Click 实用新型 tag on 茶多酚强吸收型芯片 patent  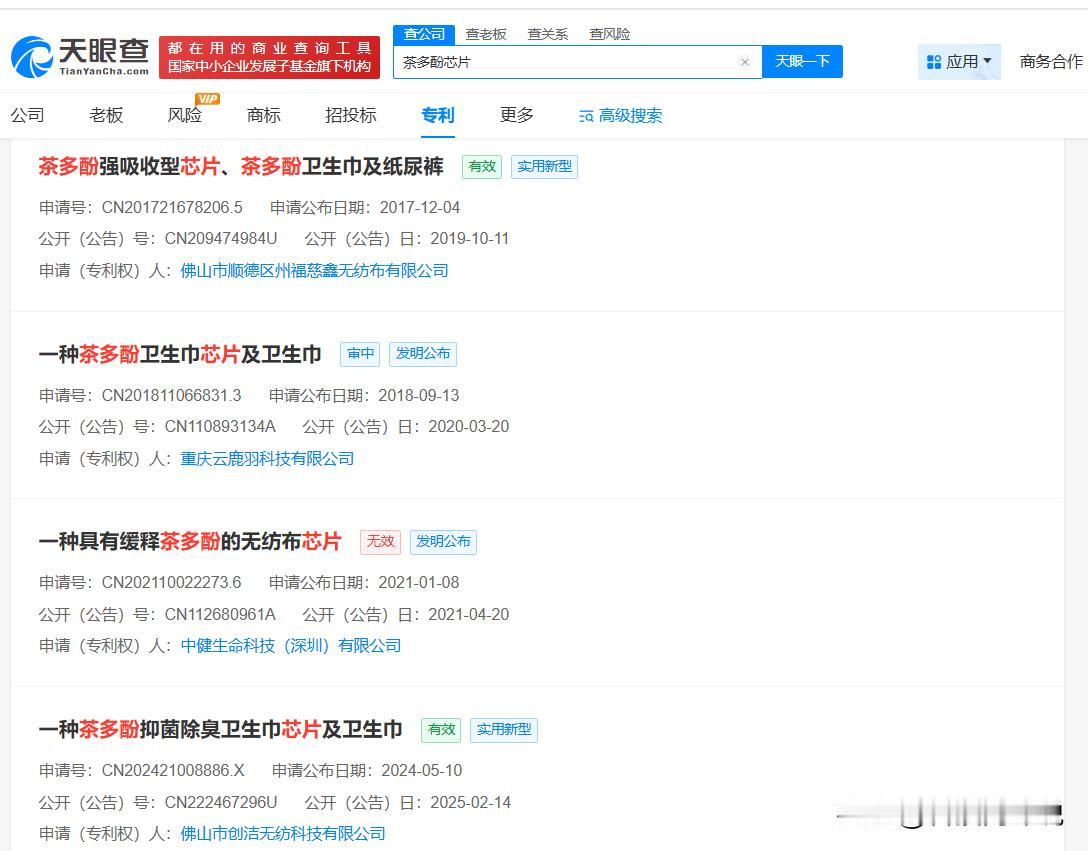pos(545,167)
